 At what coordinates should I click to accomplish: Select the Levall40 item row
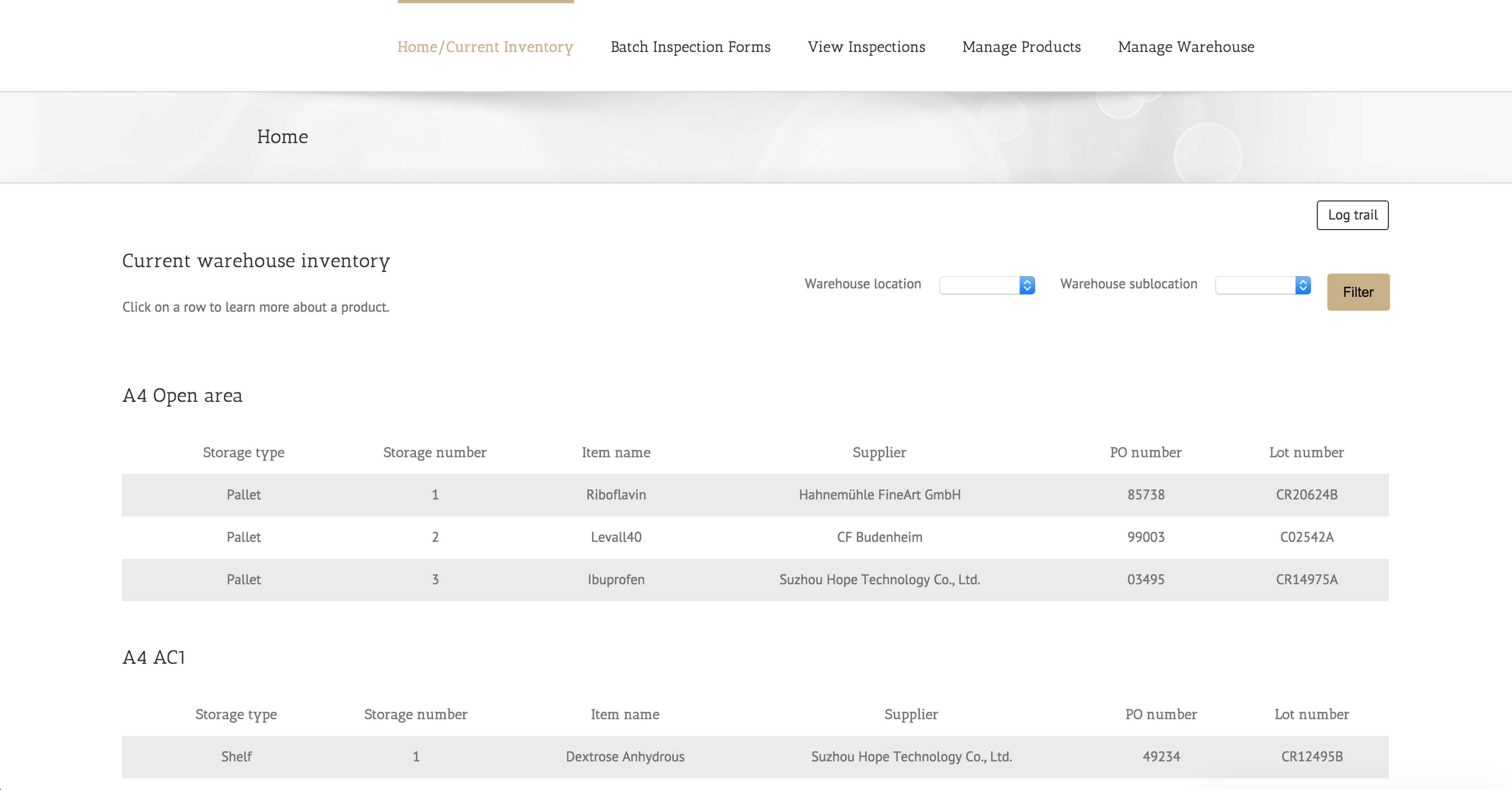point(755,537)
